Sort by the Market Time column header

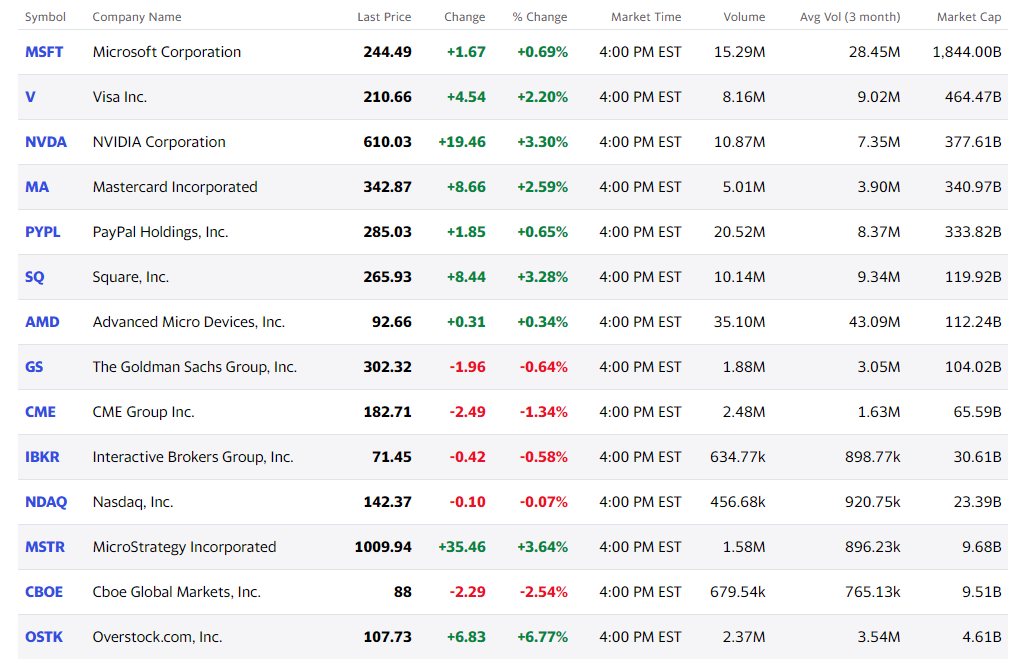646,17
